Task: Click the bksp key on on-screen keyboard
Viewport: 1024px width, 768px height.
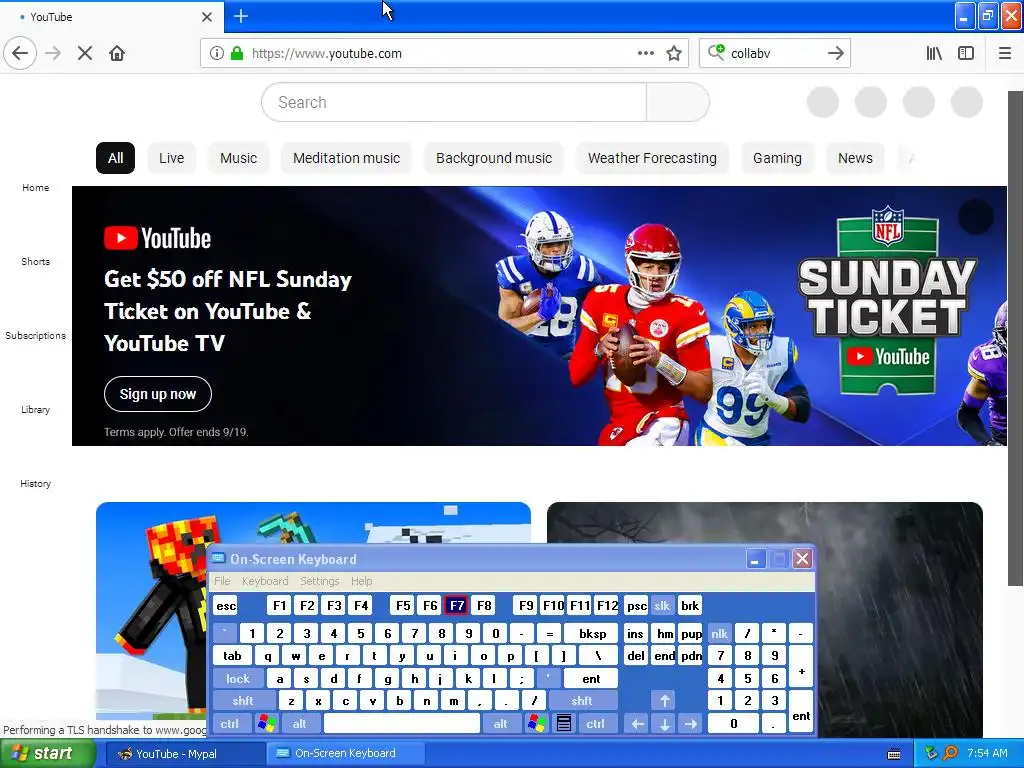Action: click(x=592, y=633)
